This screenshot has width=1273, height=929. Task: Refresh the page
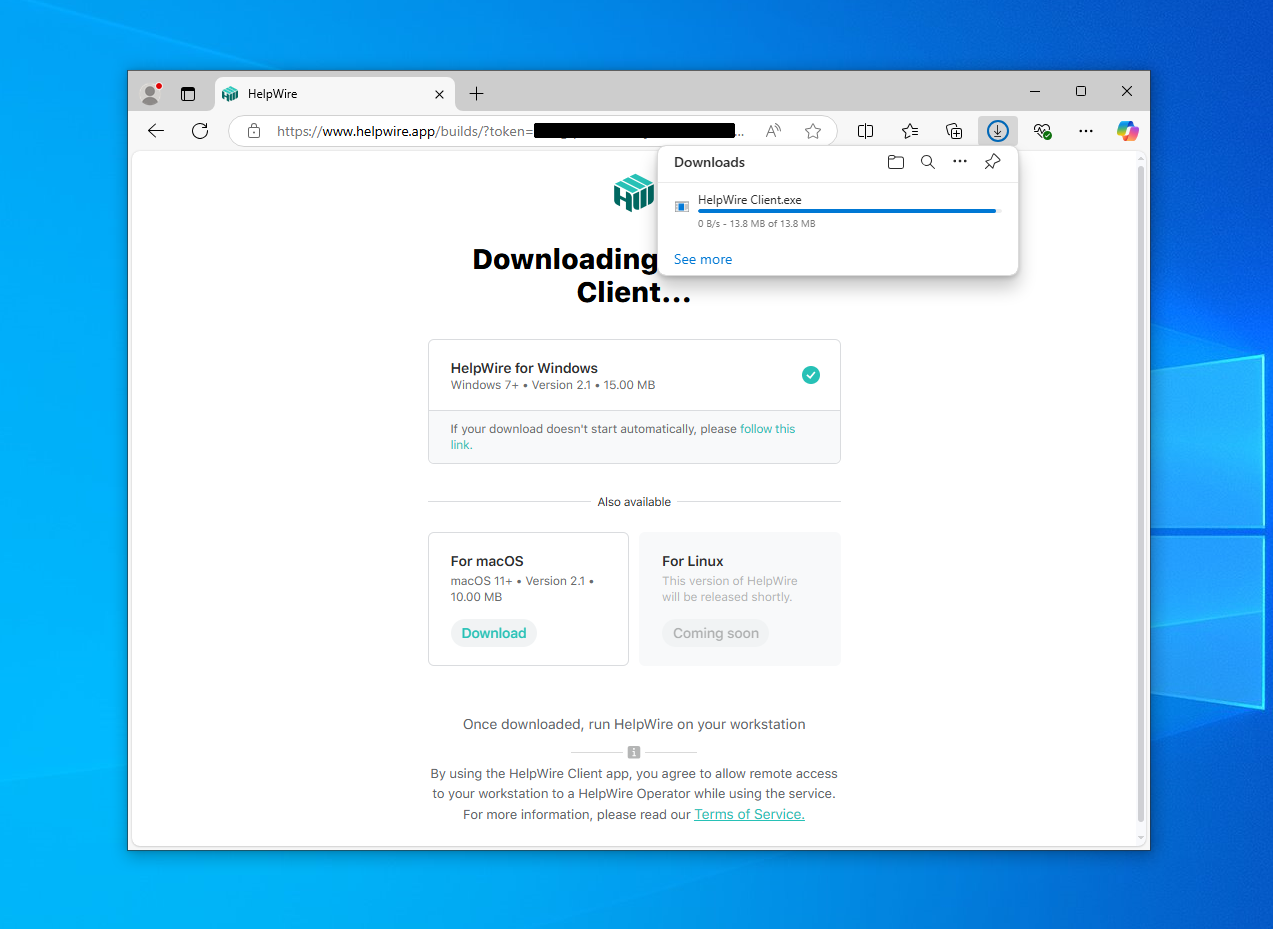click(200, 131)
